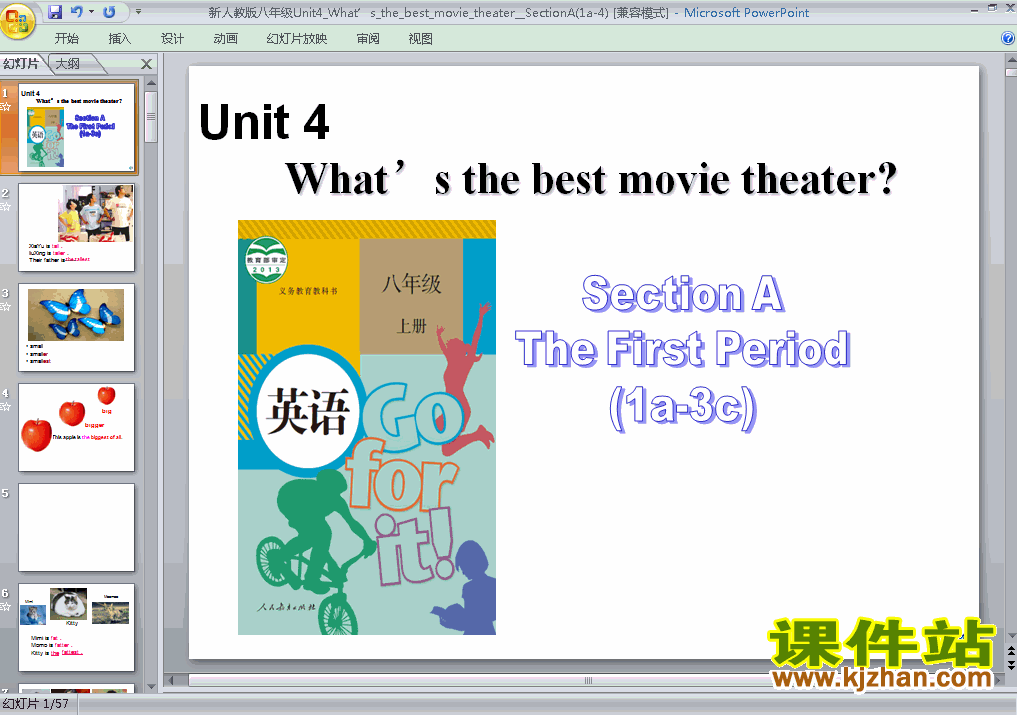Click the '幻灯片 1/57' status bar indicator
This screenshot has height=715, width=1017.
point(36,704)
